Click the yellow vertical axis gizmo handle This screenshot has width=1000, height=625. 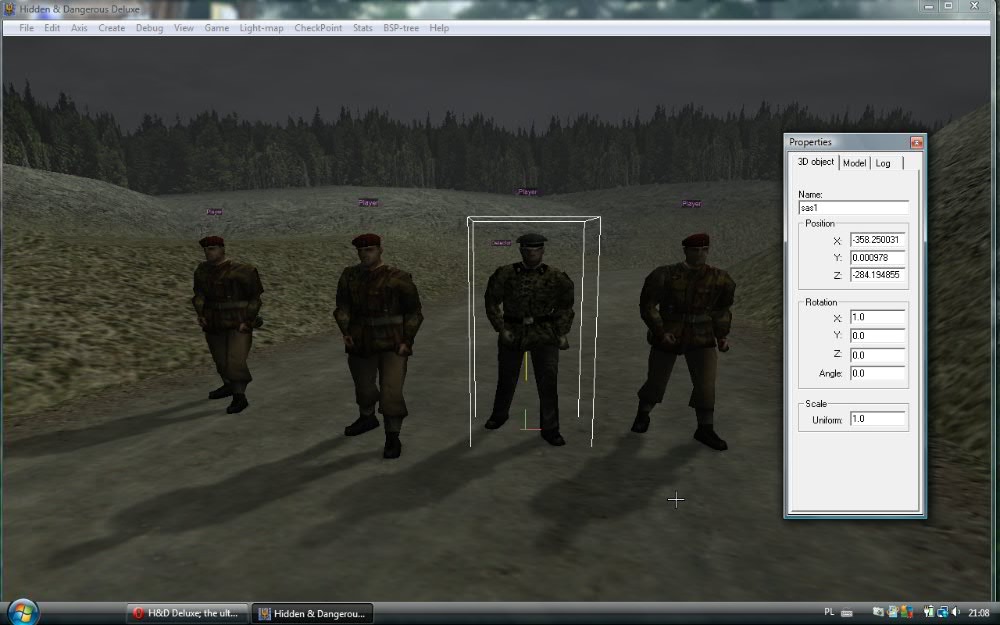(526, 367)
